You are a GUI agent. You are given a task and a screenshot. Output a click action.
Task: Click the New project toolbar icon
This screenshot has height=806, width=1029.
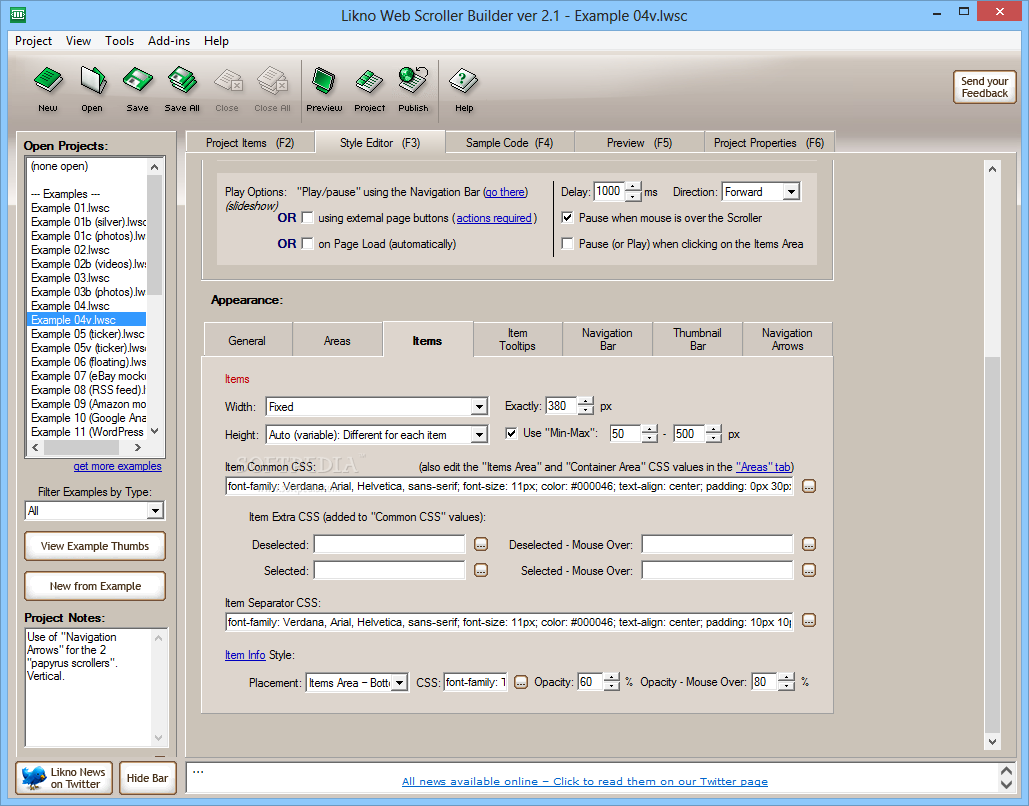[x=48, y=89]
